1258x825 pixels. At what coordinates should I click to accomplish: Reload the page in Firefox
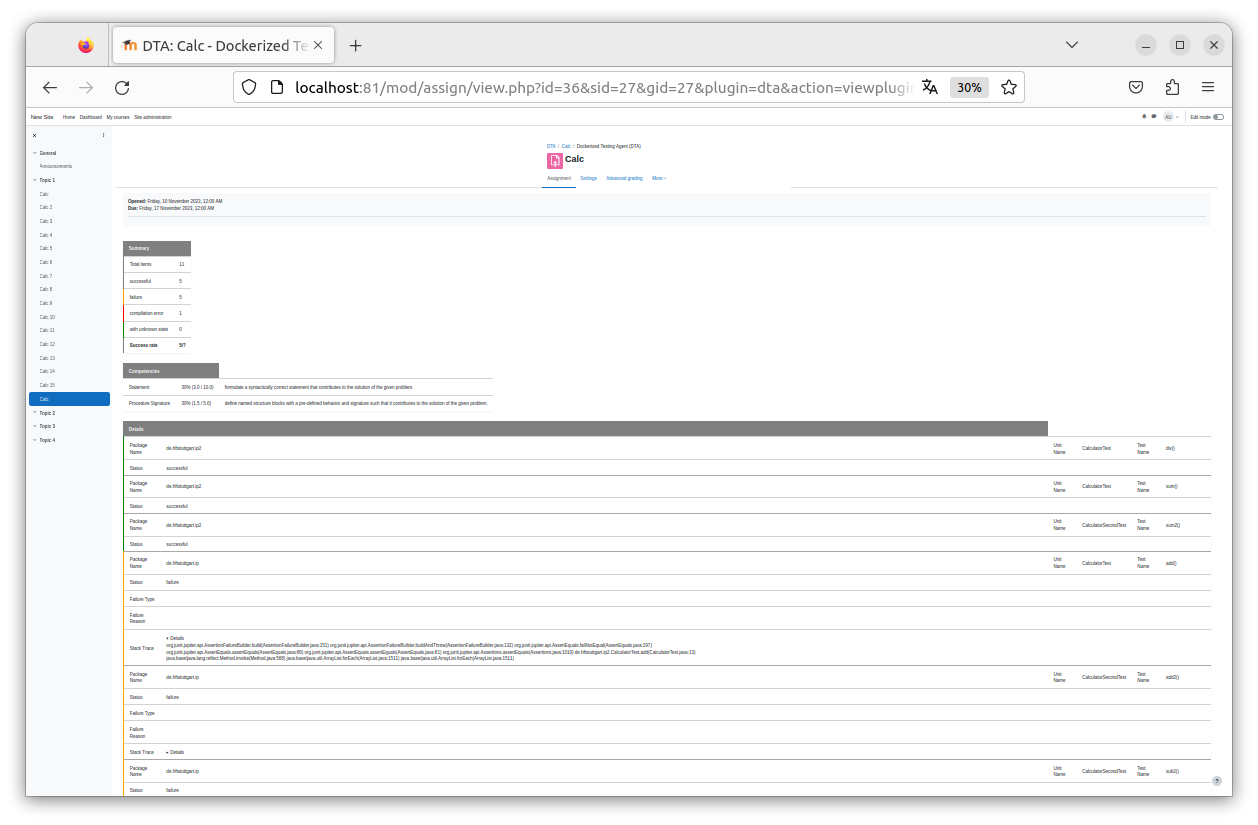coord(122,87)
